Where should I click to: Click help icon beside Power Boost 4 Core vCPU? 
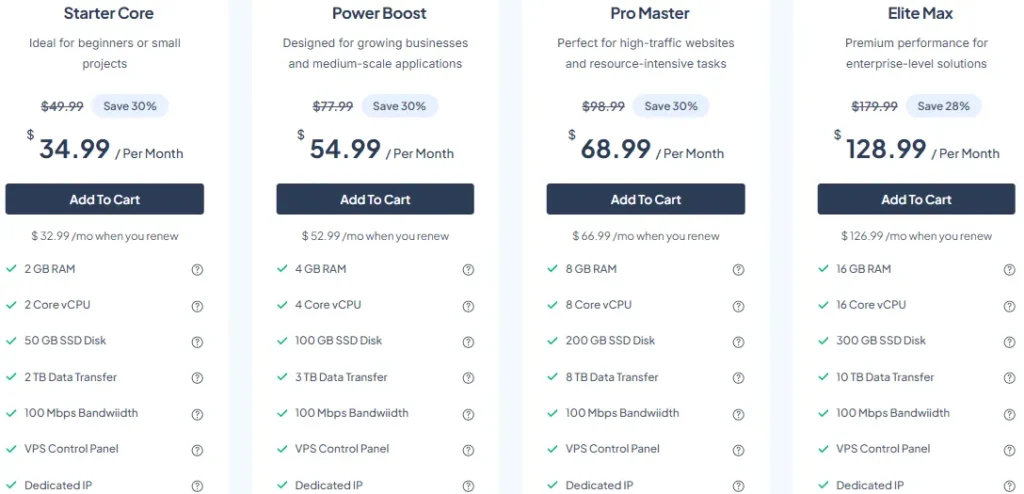pos(468,306)
